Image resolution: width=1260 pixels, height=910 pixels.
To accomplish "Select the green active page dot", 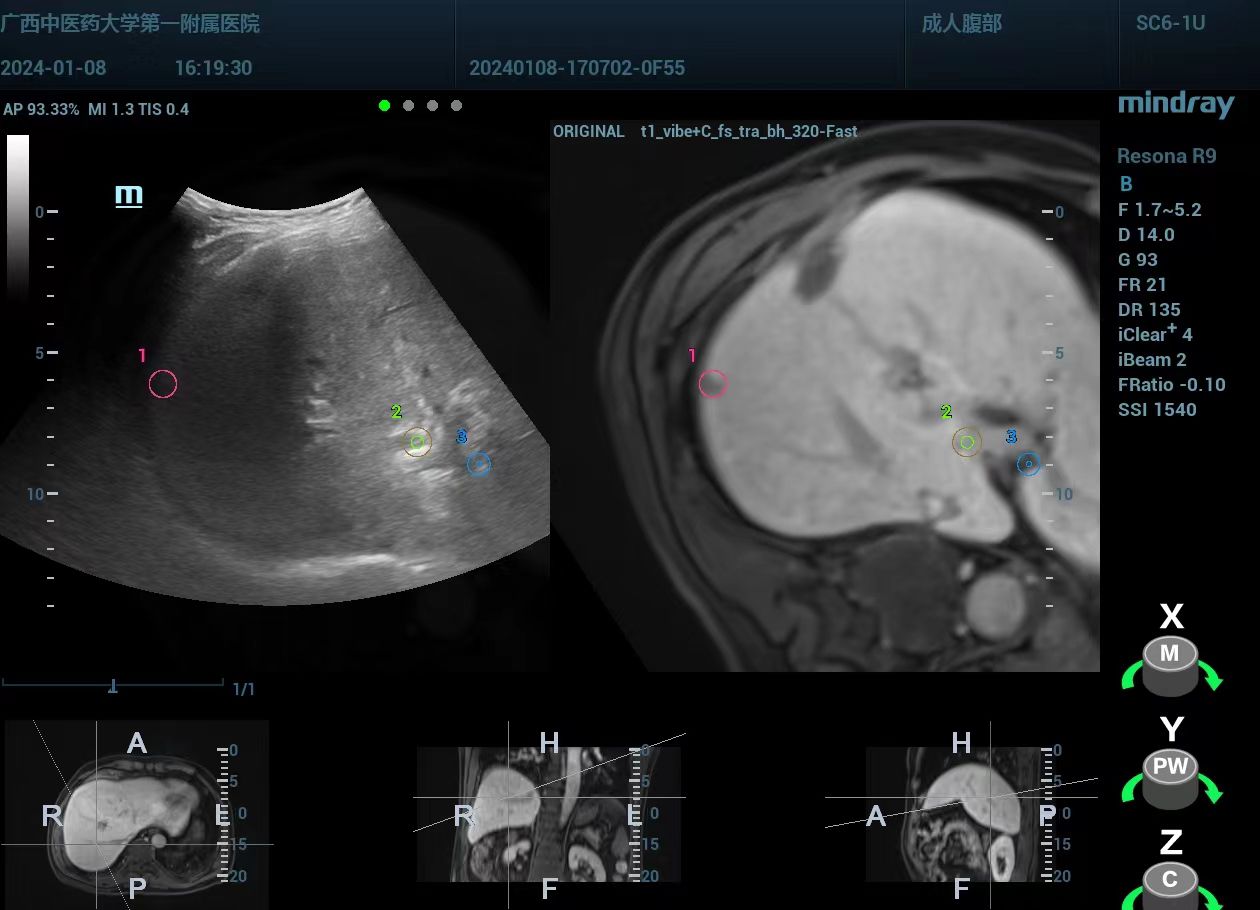I will point(385,105).
